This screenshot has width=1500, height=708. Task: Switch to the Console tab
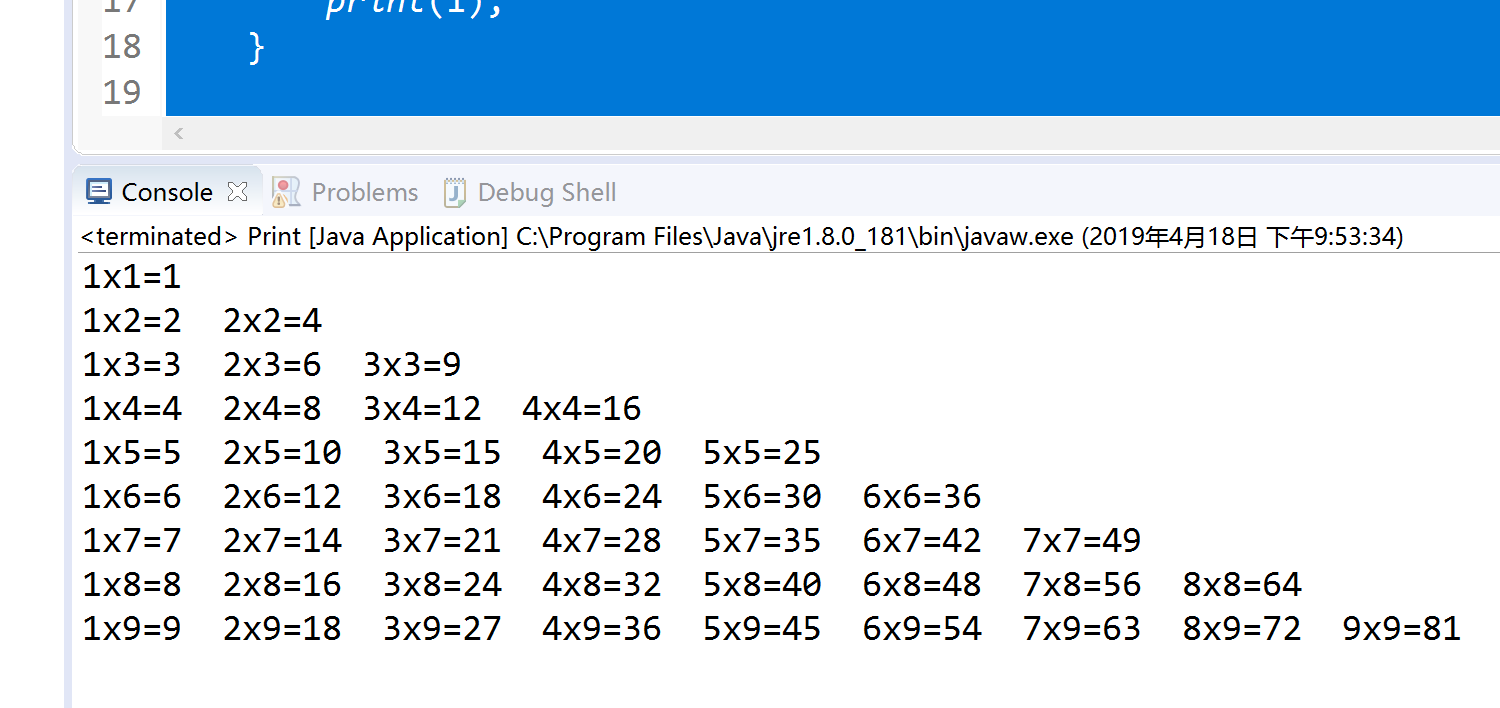pos(167,192)
